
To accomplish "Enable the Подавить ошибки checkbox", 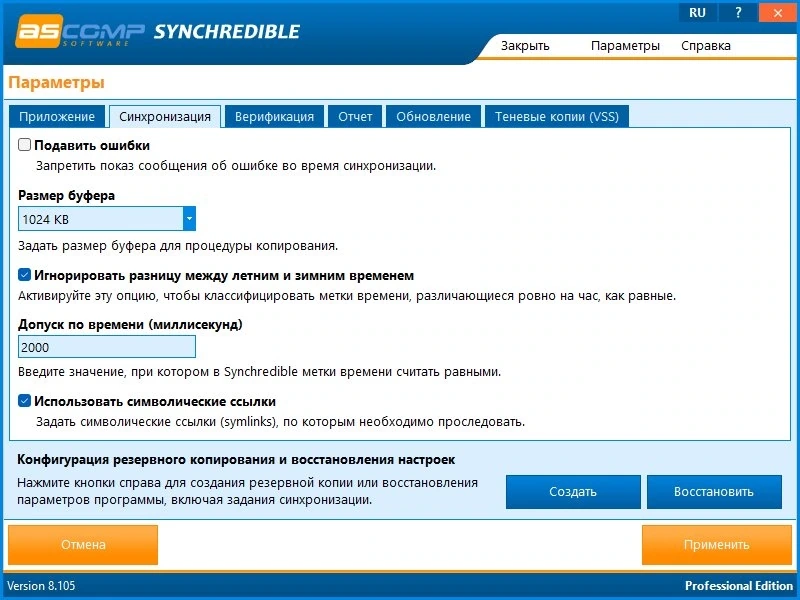I will pos(24,145).
